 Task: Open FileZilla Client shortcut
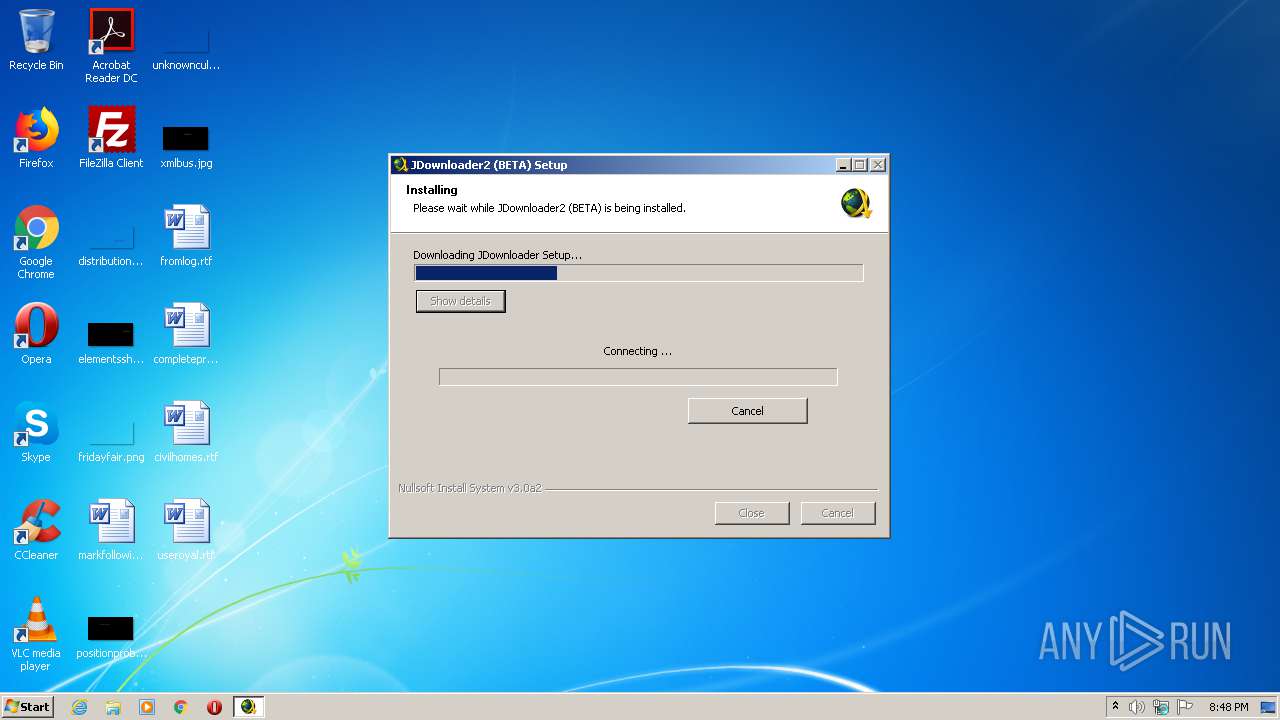pos(111,138)
